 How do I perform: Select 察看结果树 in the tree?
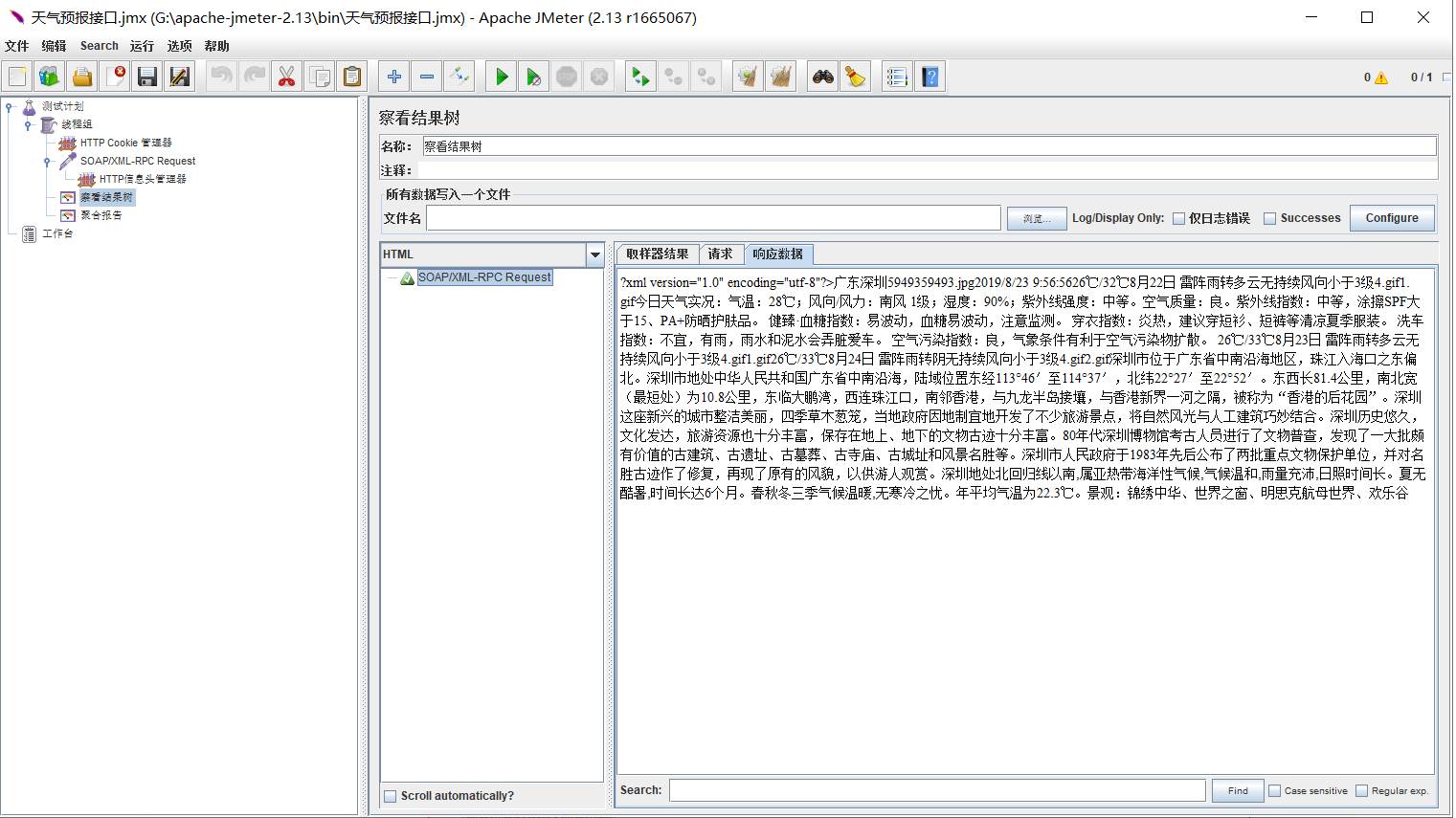click(107, 197)
